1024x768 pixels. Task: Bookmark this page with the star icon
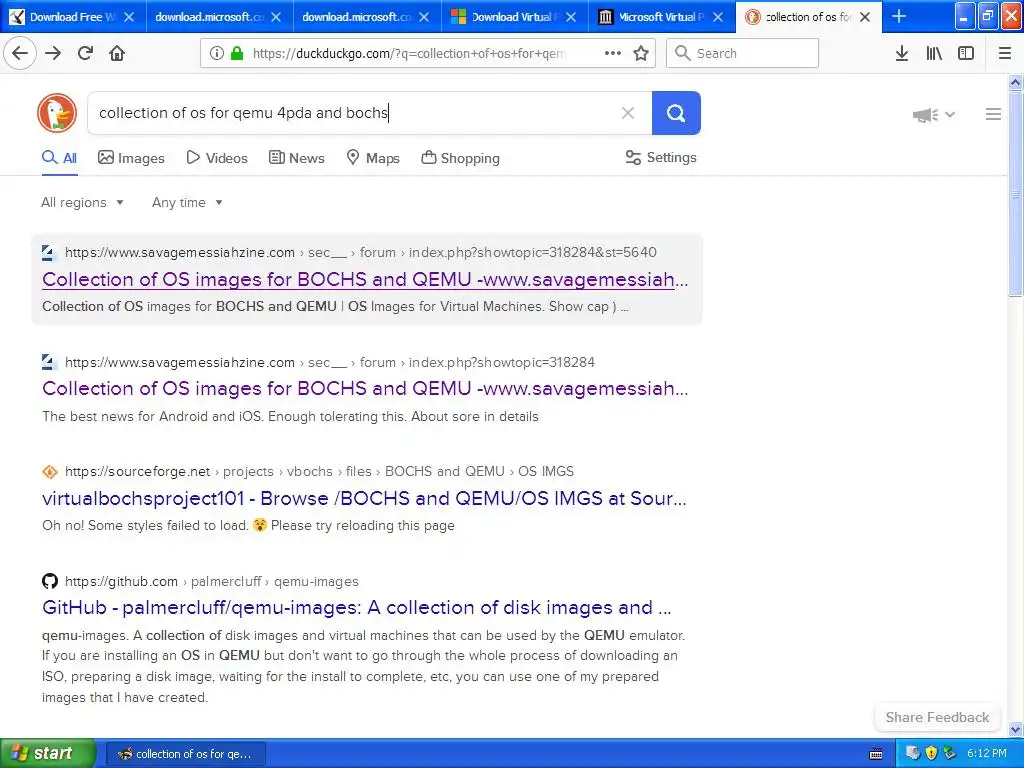[x=641, y=54]
